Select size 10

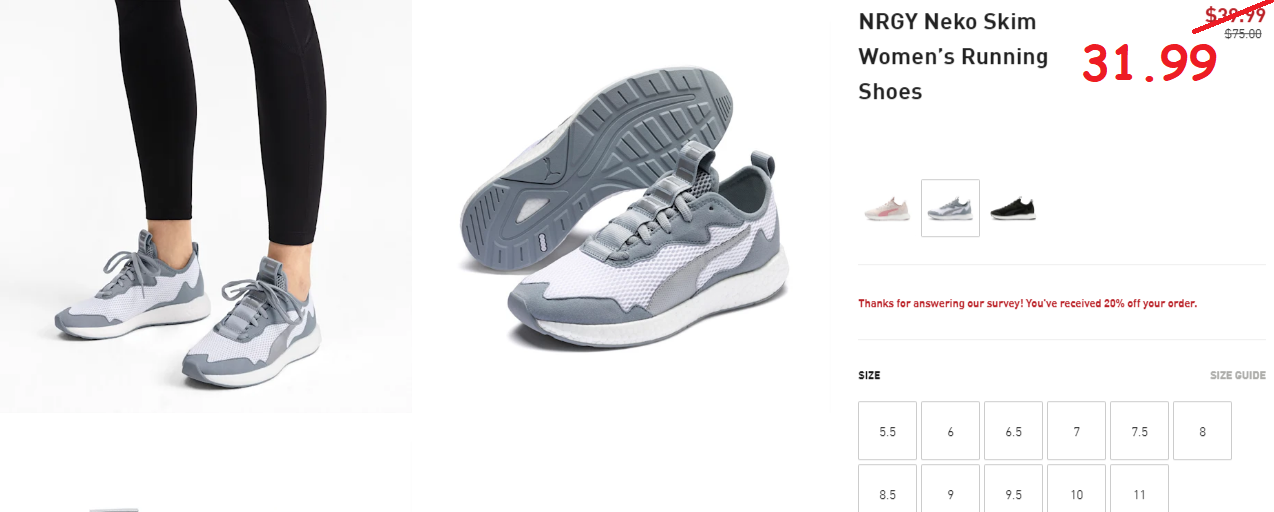pos(1076,489)
